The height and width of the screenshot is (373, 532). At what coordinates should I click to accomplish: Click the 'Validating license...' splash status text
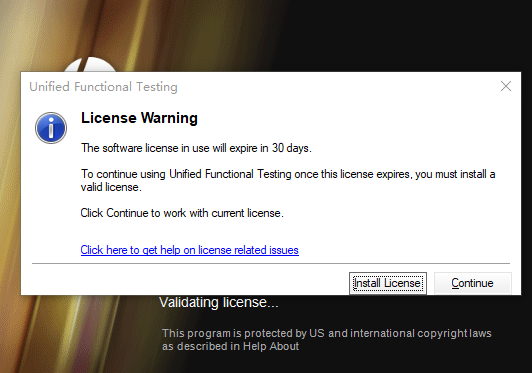219,303
